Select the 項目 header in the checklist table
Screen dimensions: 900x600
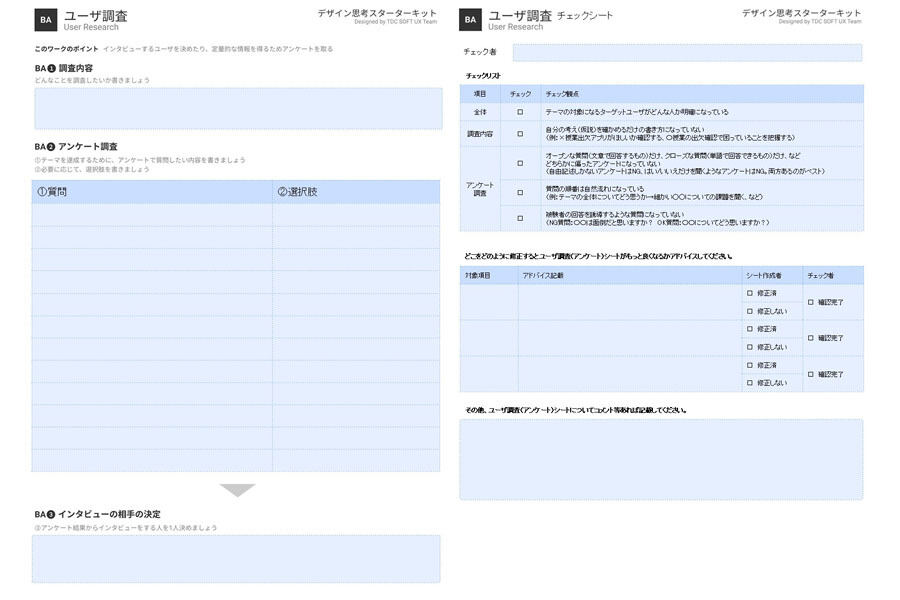[480, 94]
